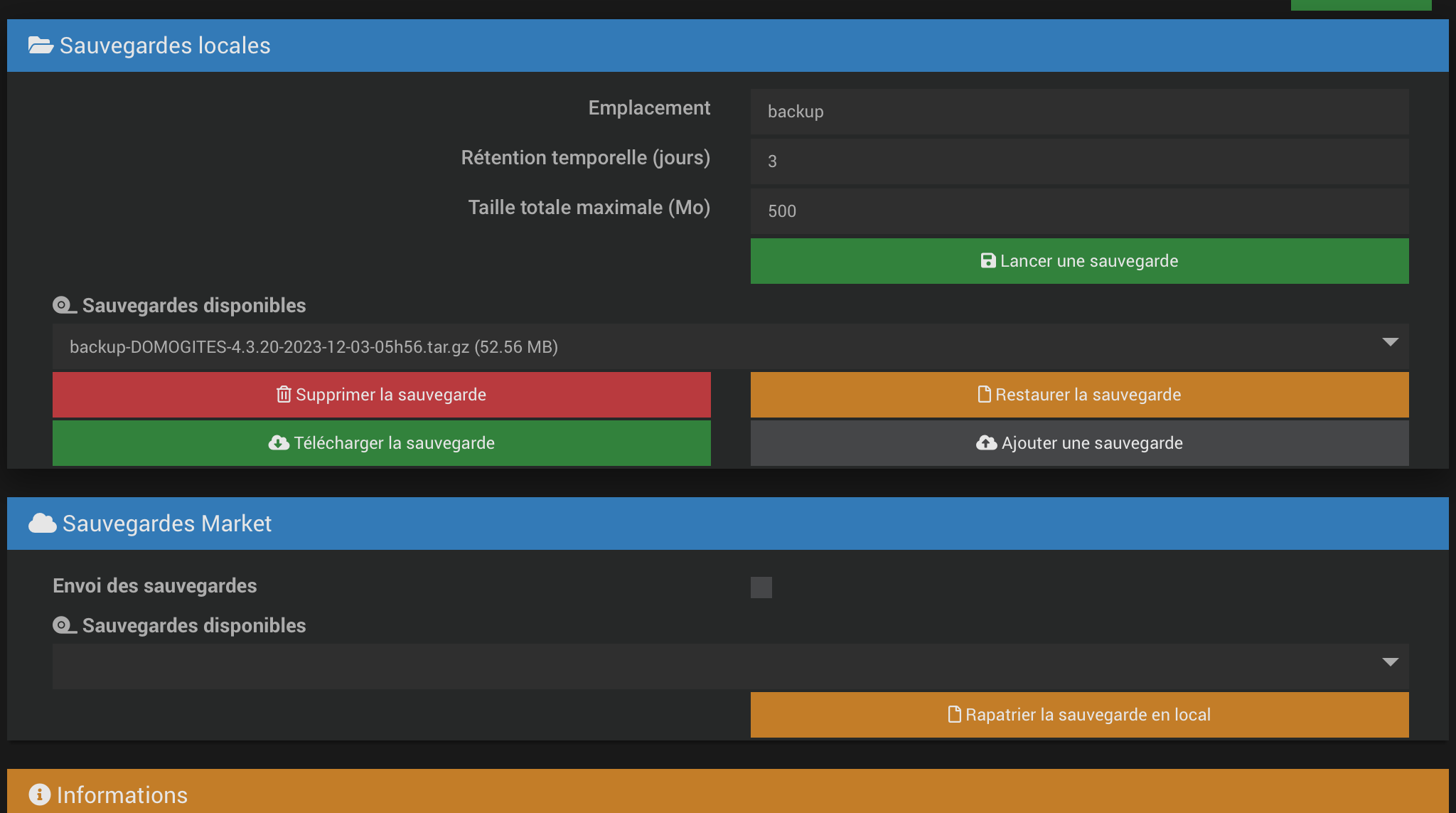The image size is (1456, 813).
Task: Click the Rétention temporelle days field
Action: pos(1079,161)
